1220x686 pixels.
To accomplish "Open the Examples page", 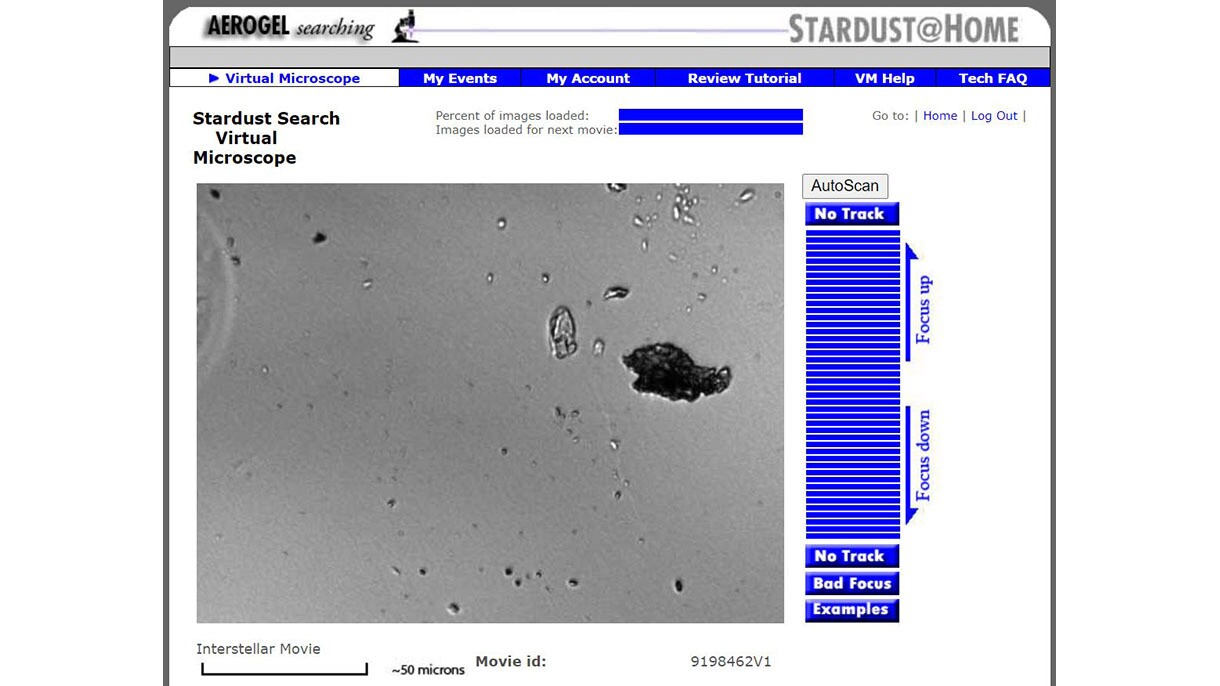I will pos(852,610).
